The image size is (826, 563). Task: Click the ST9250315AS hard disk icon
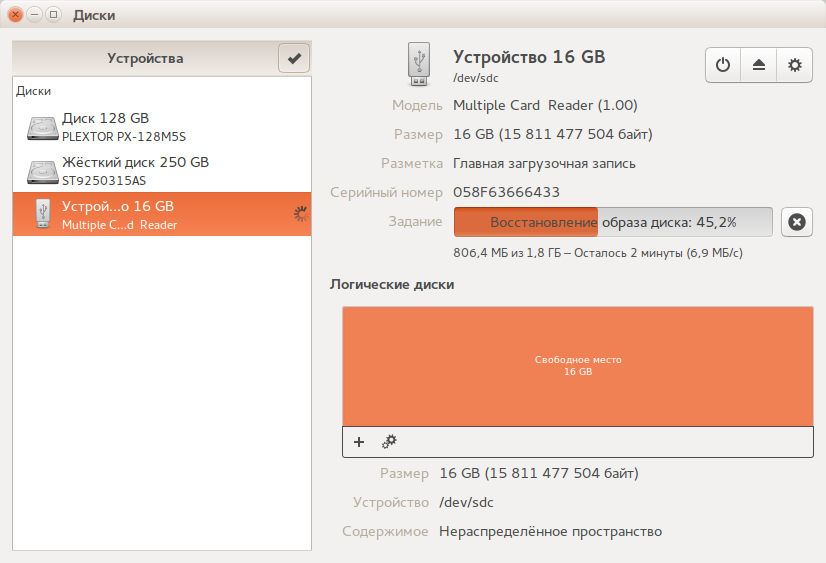pyautogui.click(x=42, y=172)
